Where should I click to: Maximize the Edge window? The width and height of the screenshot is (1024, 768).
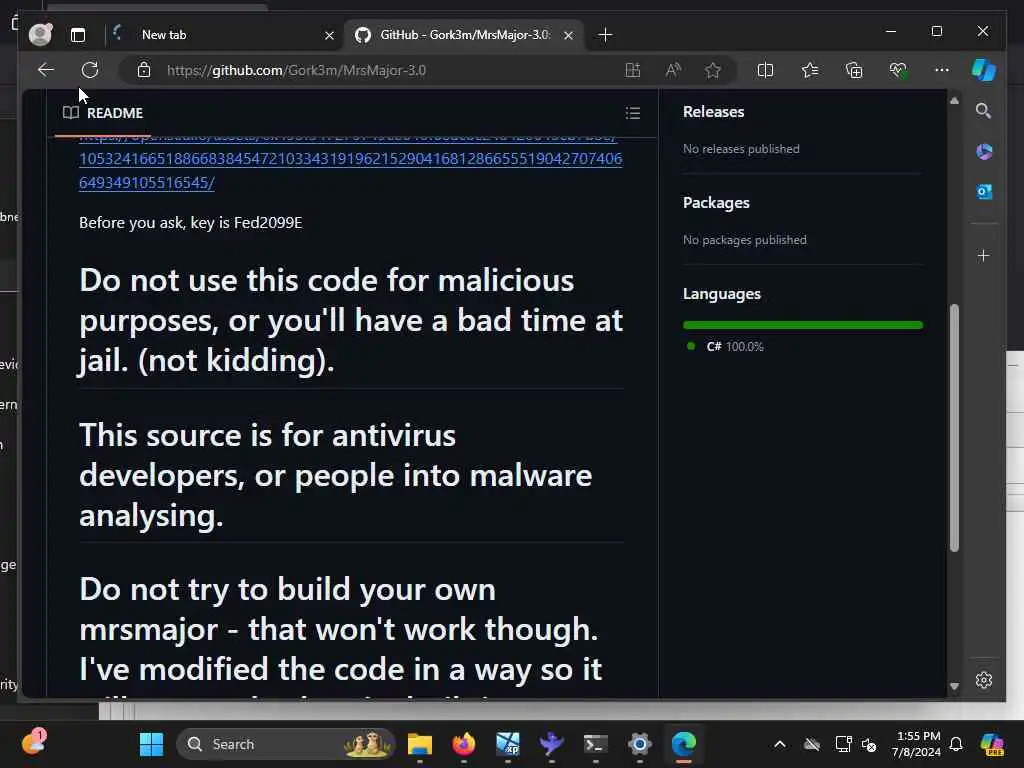click(936, 31)
